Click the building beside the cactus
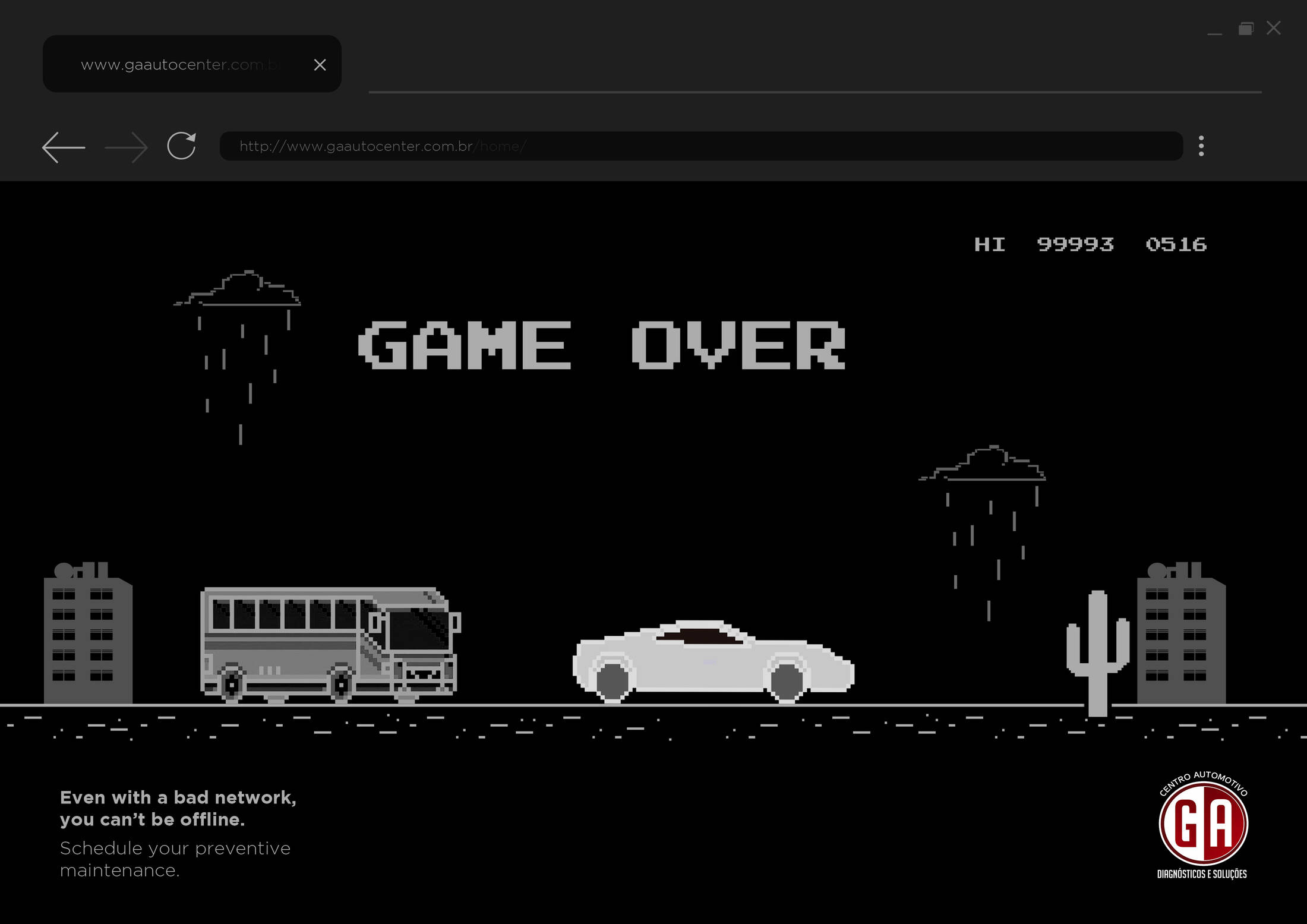Screen dimensions: 1307x924 tap(1181, 633)
